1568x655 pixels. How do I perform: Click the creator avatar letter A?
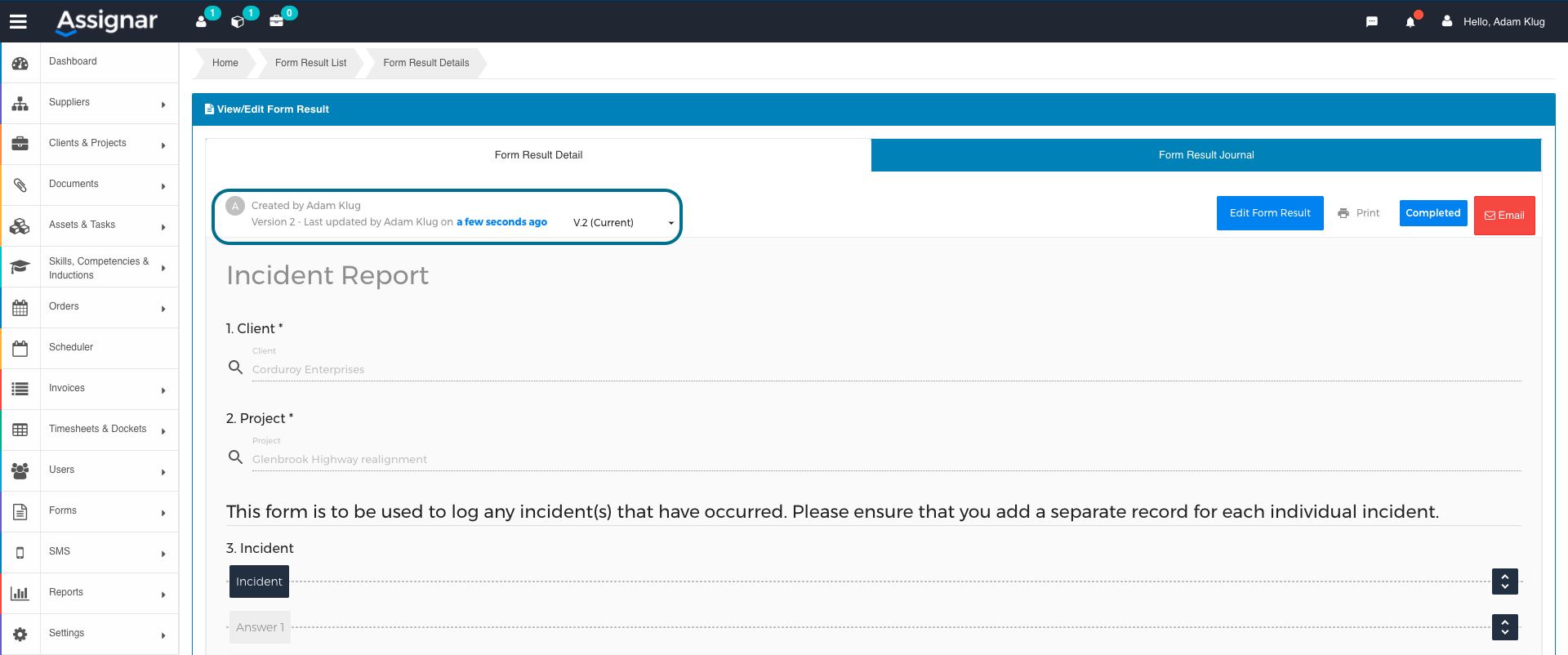pos(235,206)
